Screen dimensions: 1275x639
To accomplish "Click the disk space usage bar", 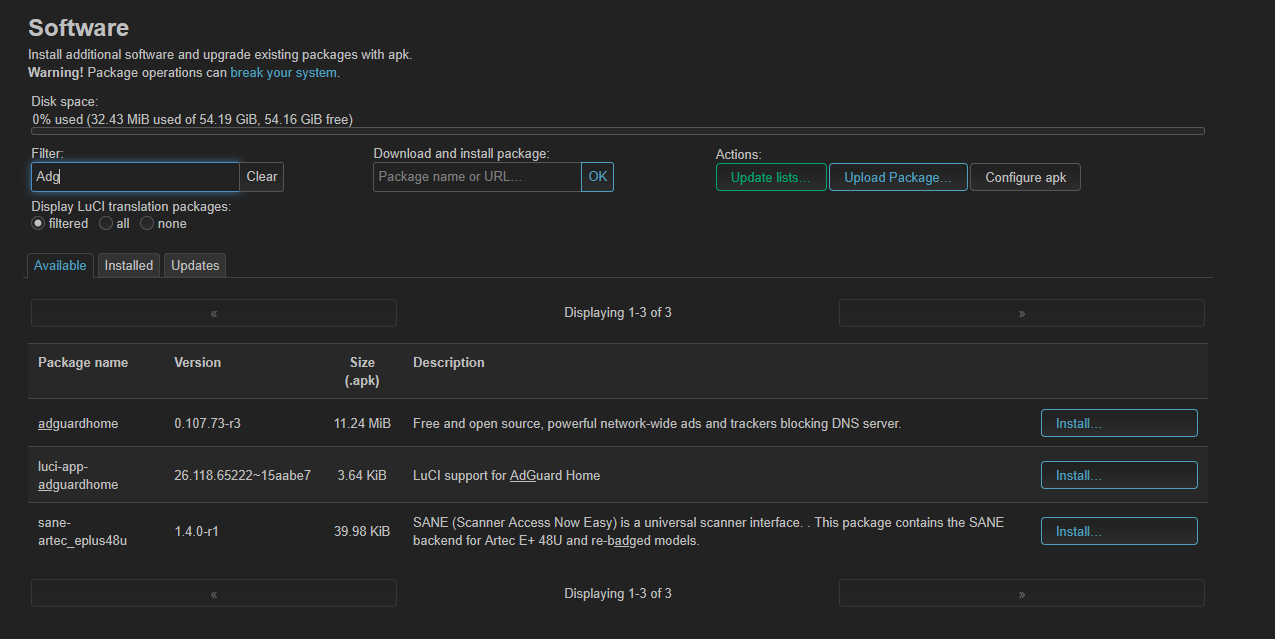I will pyautogui.click(x=618, y=131).
